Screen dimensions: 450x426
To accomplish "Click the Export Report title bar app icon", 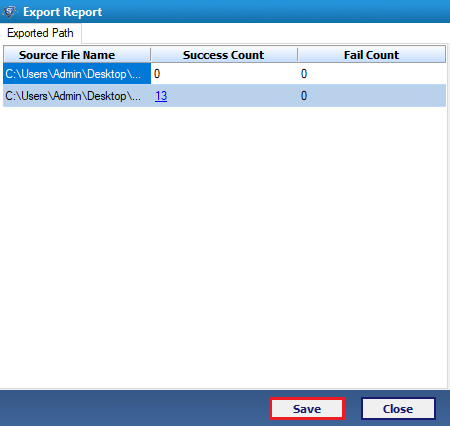I will click(10, 12).
